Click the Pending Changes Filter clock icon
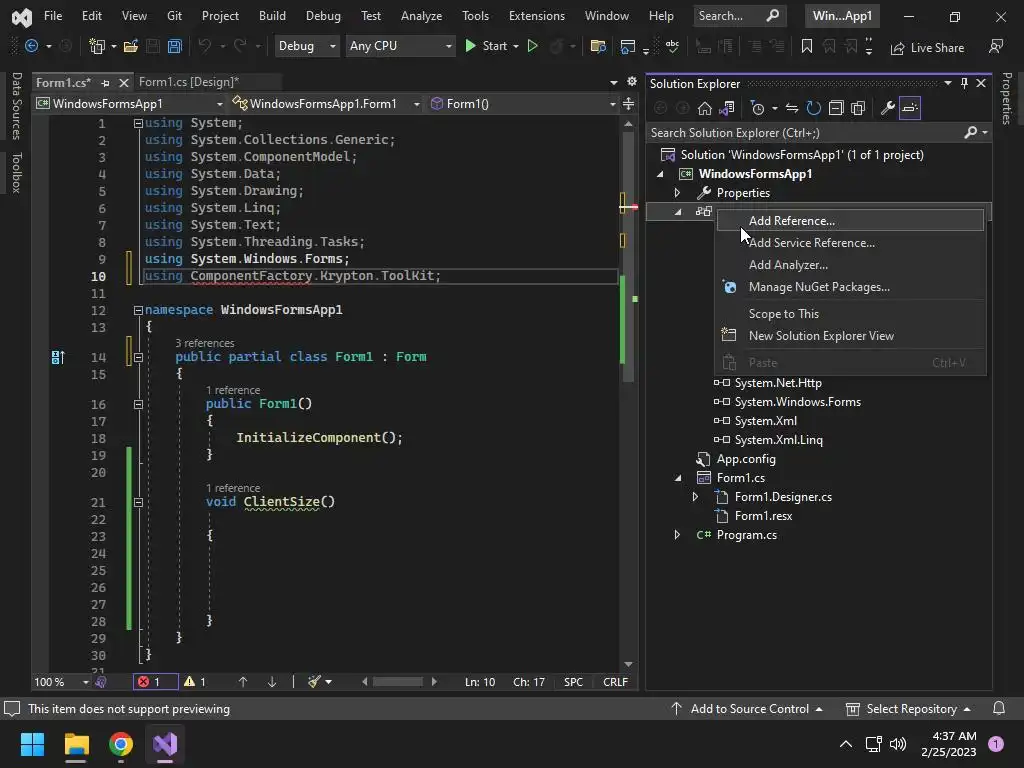The height and width of the screenshot is (768, 1024). tap(758, 108)
